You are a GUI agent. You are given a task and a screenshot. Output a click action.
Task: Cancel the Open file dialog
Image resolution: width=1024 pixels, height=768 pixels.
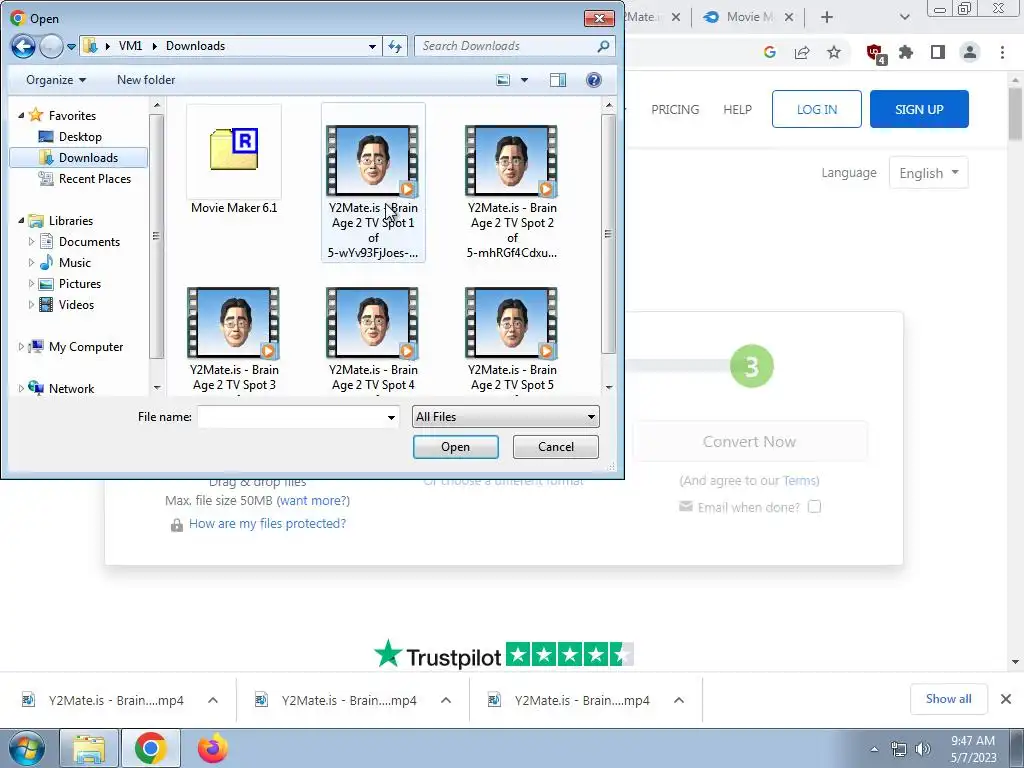[556, 447]
